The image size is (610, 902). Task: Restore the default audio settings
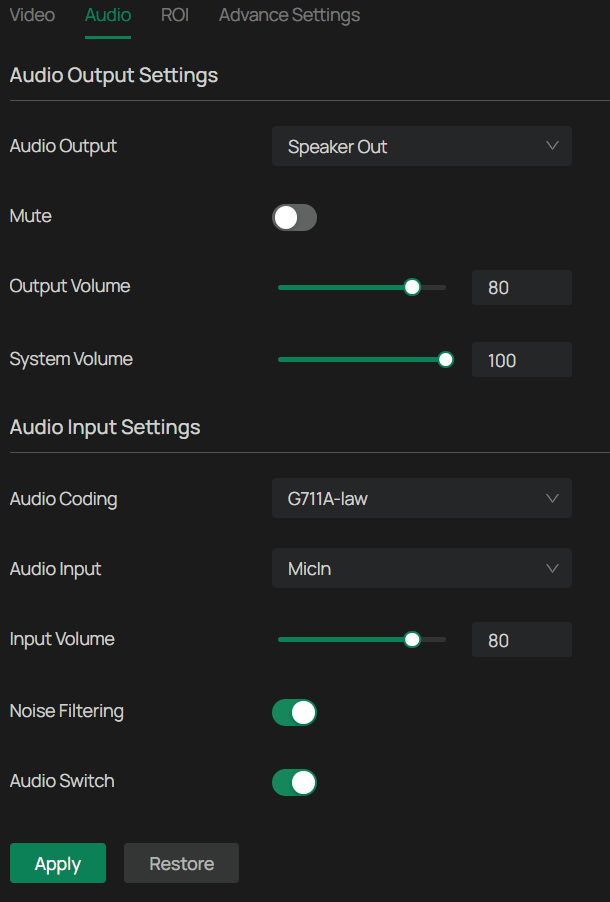coord(181,863)
